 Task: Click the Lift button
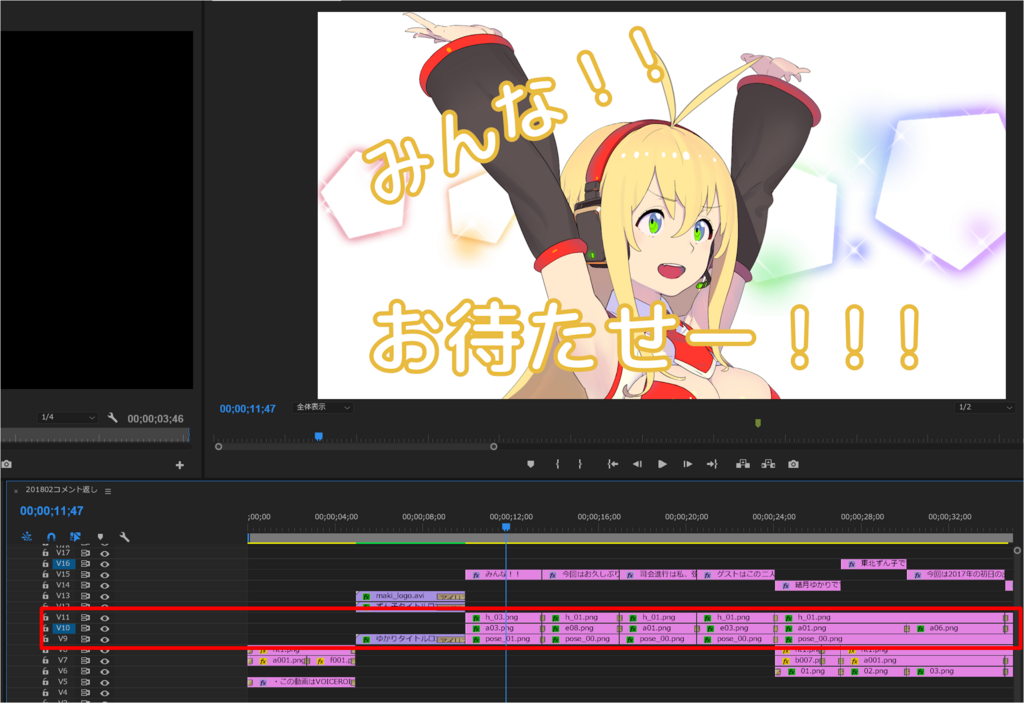click(x=743, y=464)
